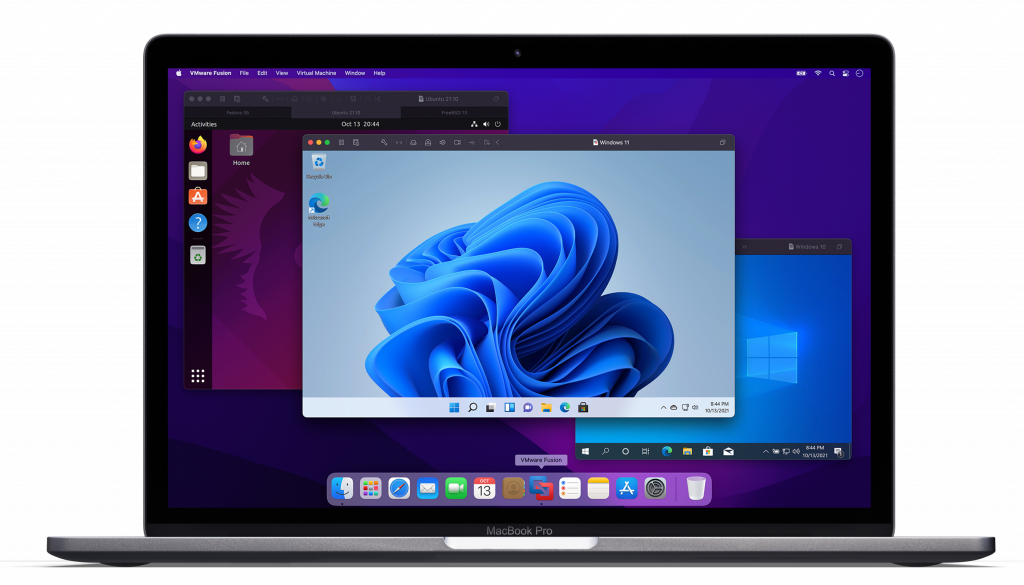Click the camera device icon in Windows 11 toolbar
The height and width of the screenshot is (585, 1024).
point(457,143)
